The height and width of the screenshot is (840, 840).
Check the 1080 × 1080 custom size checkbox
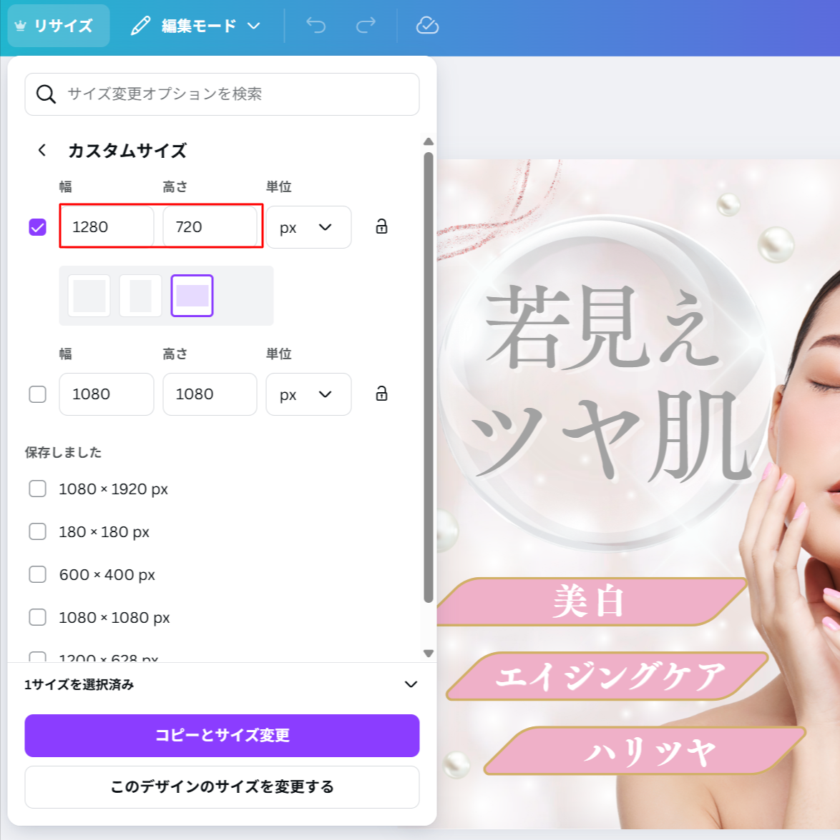pos(38,394)
